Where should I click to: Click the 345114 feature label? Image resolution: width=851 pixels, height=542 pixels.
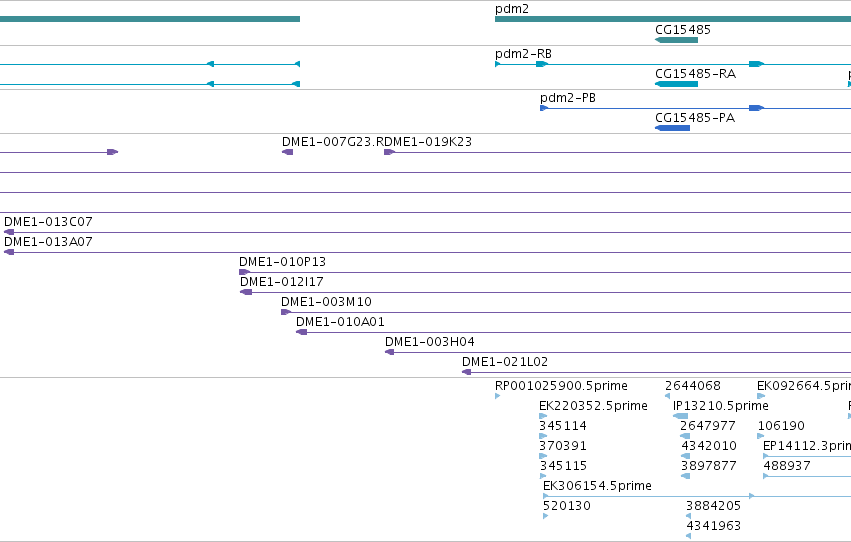(x=563, y=426)
